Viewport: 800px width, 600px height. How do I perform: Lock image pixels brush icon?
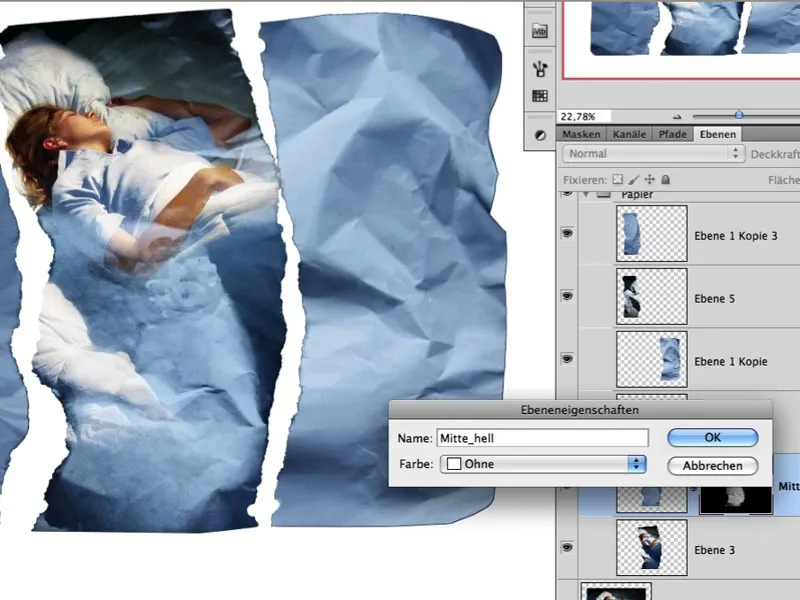[634, 180]
